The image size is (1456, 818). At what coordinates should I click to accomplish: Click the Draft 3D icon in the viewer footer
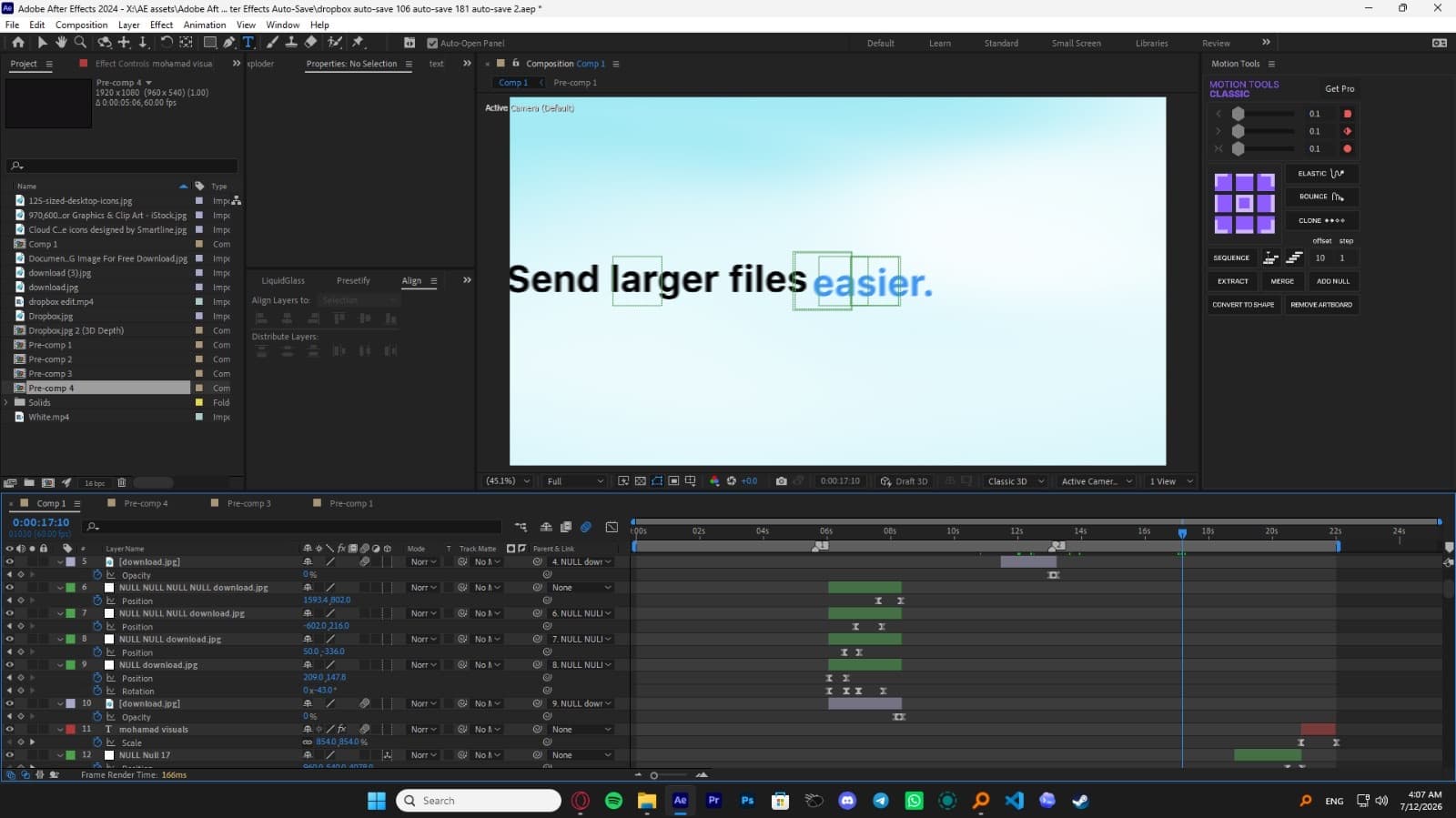pyautogui.click(x=885, y=481)
